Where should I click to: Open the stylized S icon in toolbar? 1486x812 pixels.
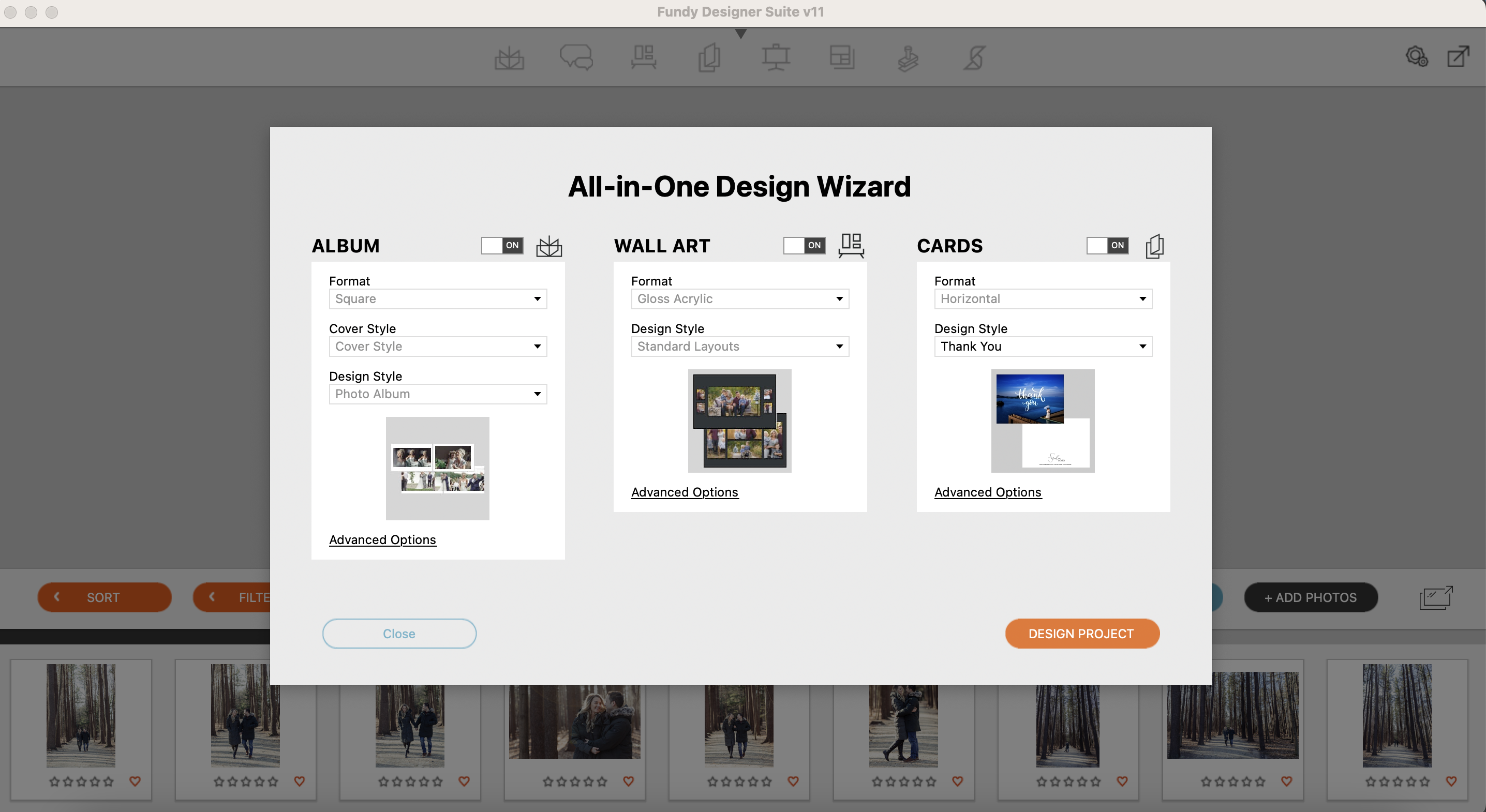[x=974, y=58]
